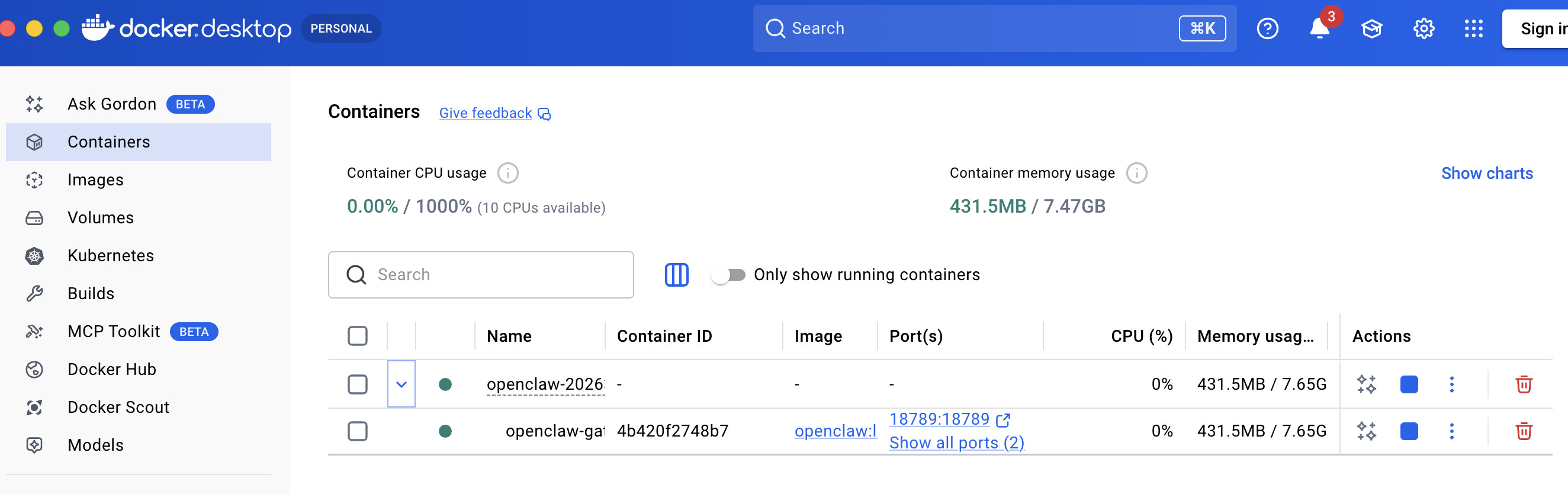Sort by the Image column header
1568x494 pixels.
click(x=818, y=336)
